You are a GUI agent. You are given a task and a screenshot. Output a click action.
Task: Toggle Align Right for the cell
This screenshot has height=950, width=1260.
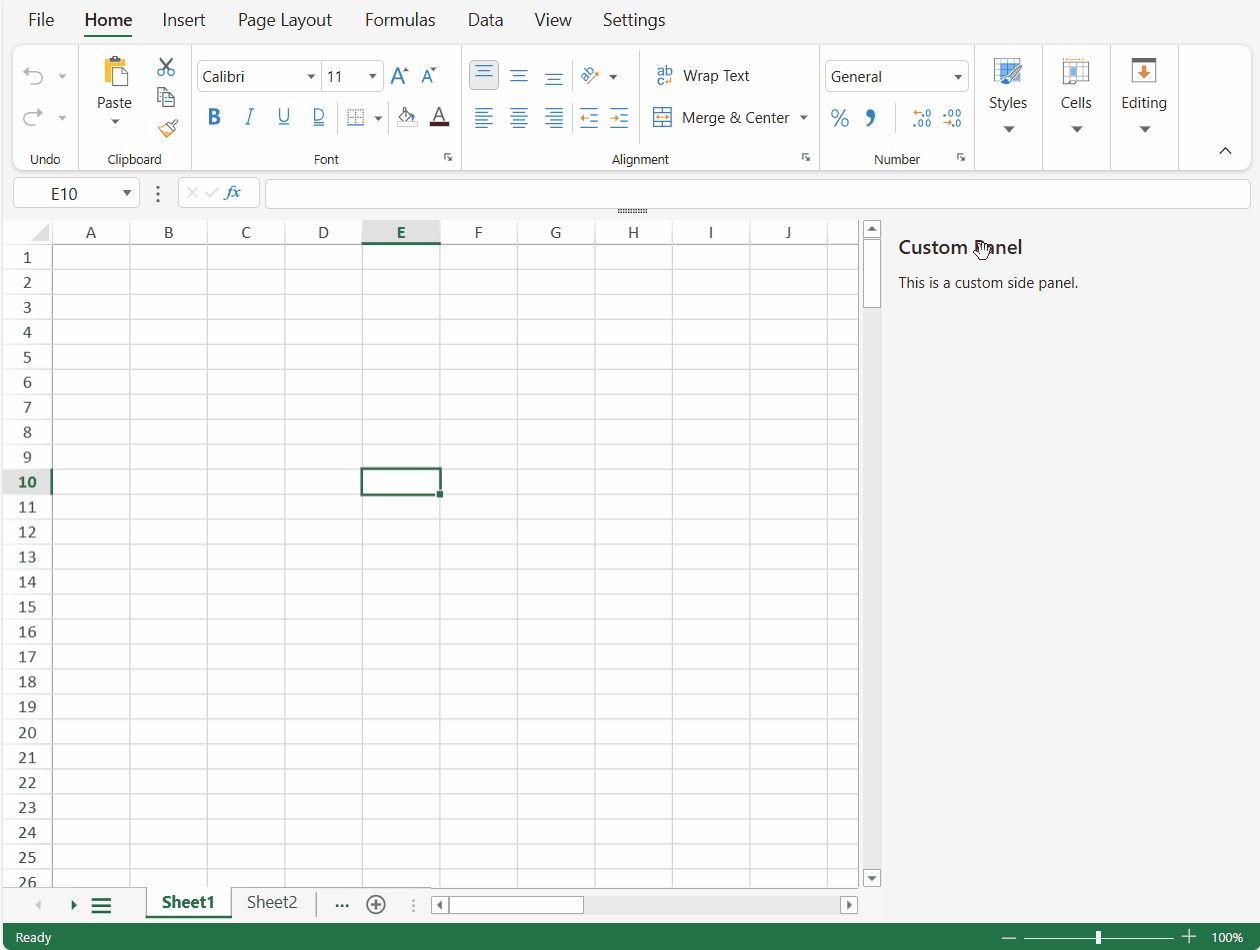point(554,118)
